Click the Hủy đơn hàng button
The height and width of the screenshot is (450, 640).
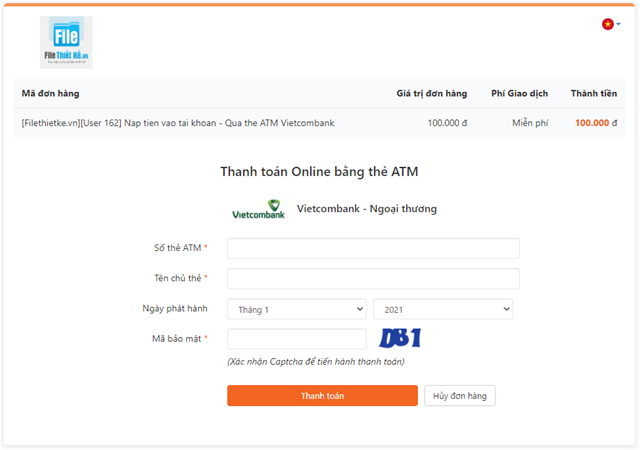click(x=460, y=396)
